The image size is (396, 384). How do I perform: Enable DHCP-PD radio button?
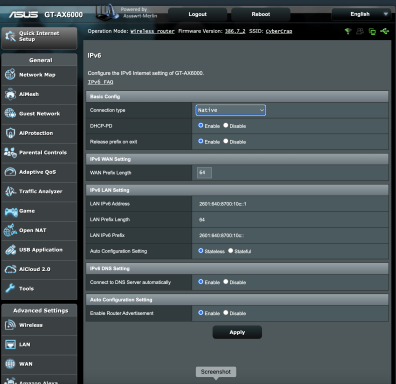pyautogui.click(x=201, y=125)
